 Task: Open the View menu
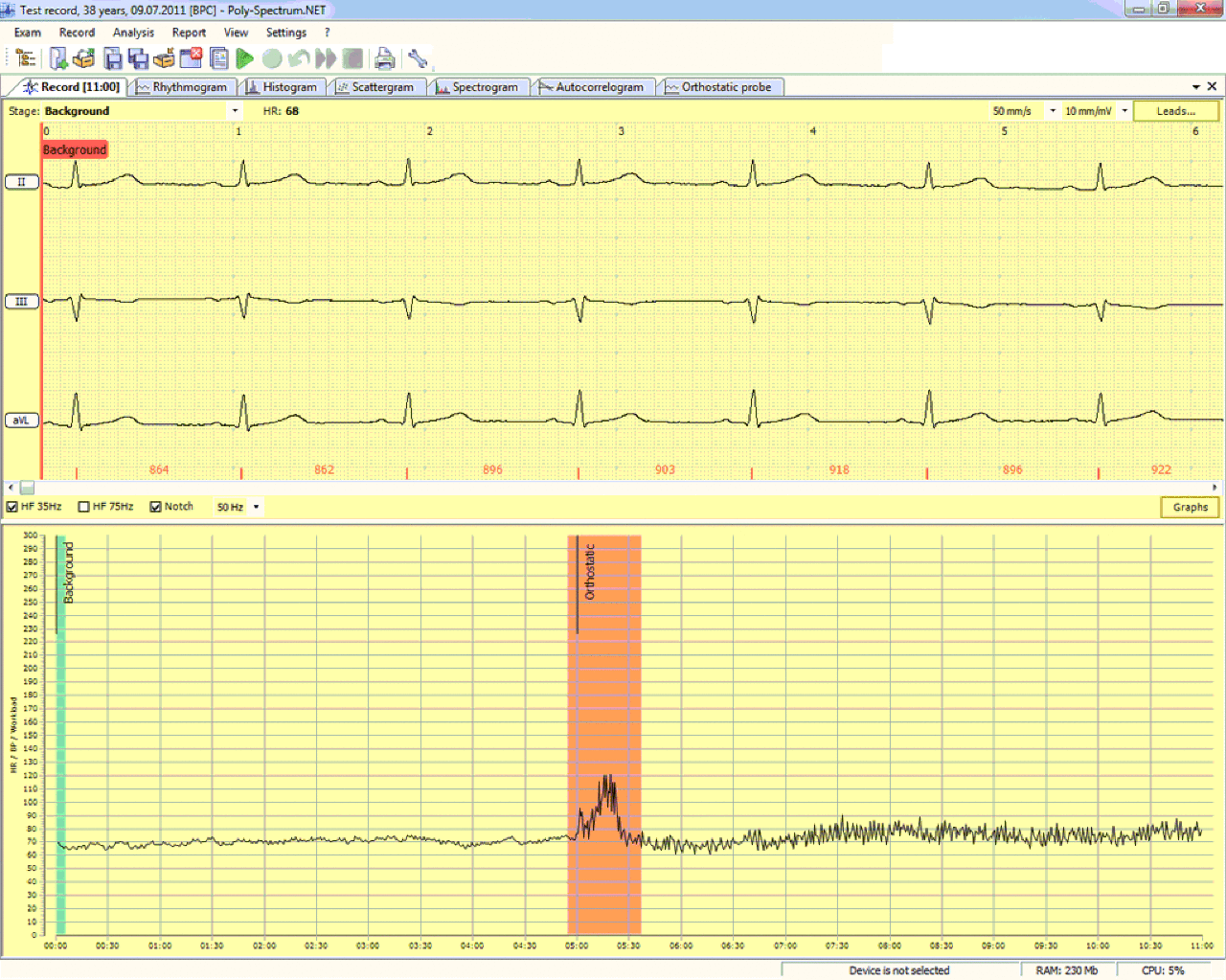click(236, 33)
